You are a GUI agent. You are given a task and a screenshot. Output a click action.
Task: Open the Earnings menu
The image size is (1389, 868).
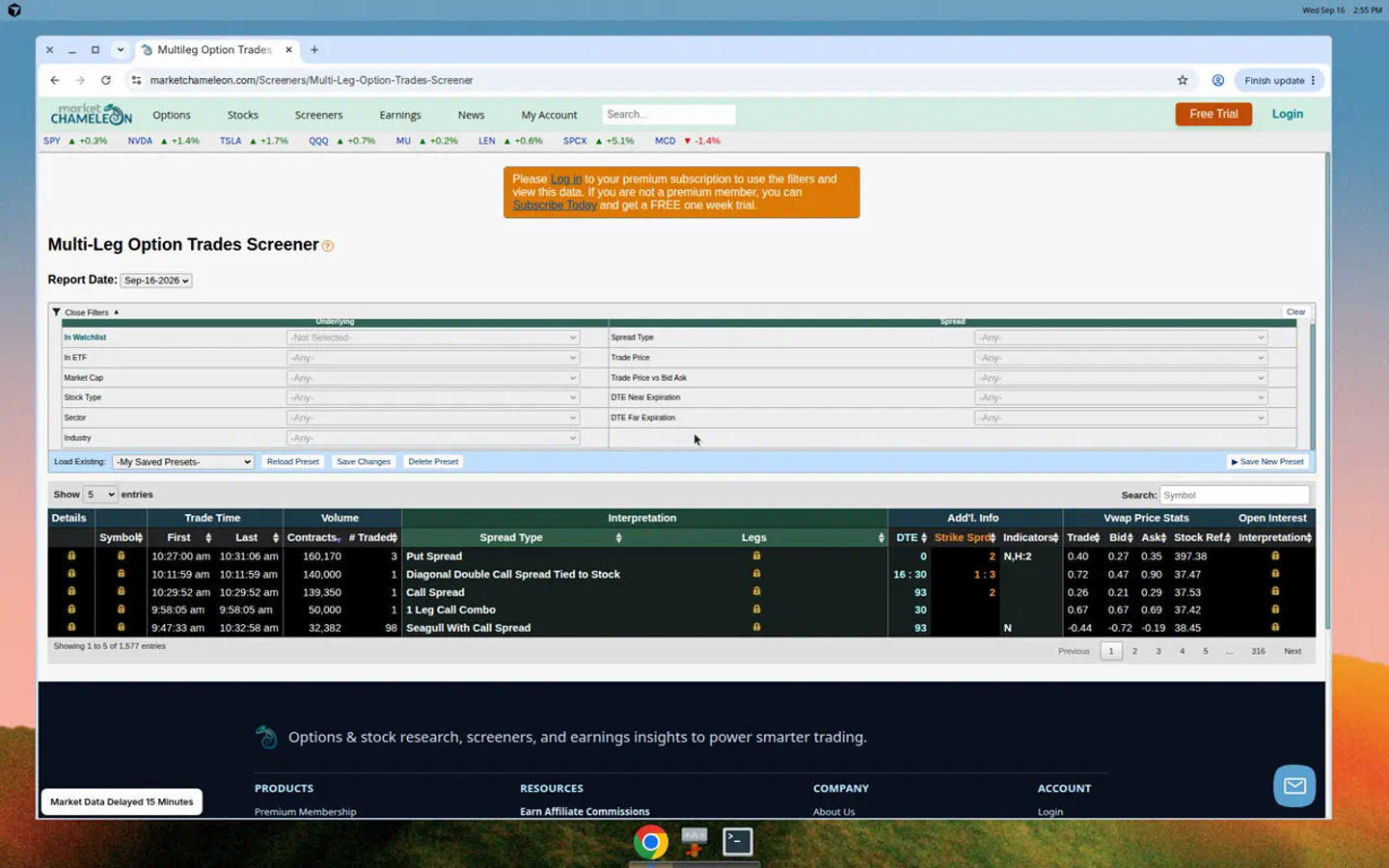400,115
